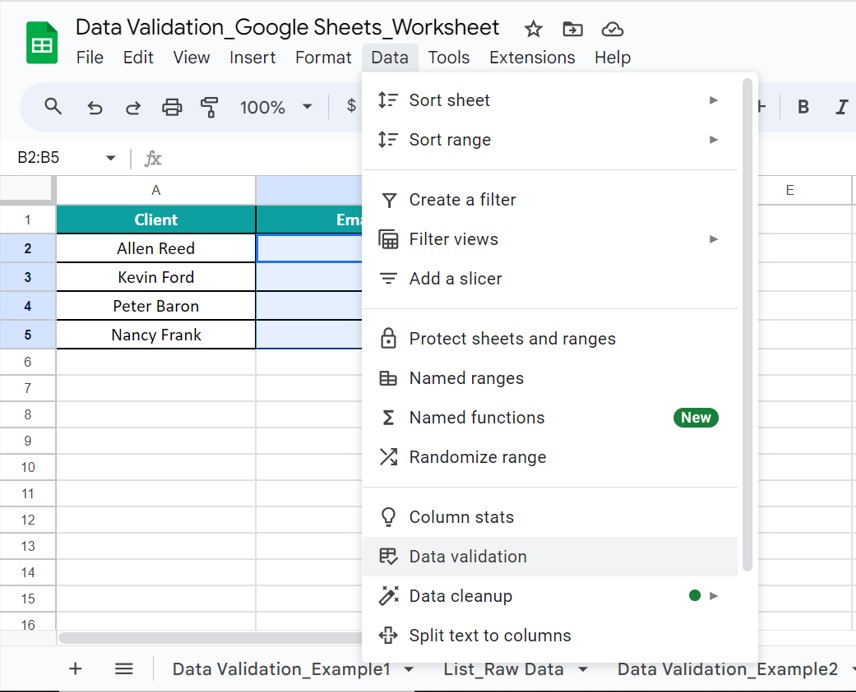Image resolution: width=856 pixels, height=692 pixels.
Task: Click the Data menu vertical scrollbar
Action: coord(747,325)
